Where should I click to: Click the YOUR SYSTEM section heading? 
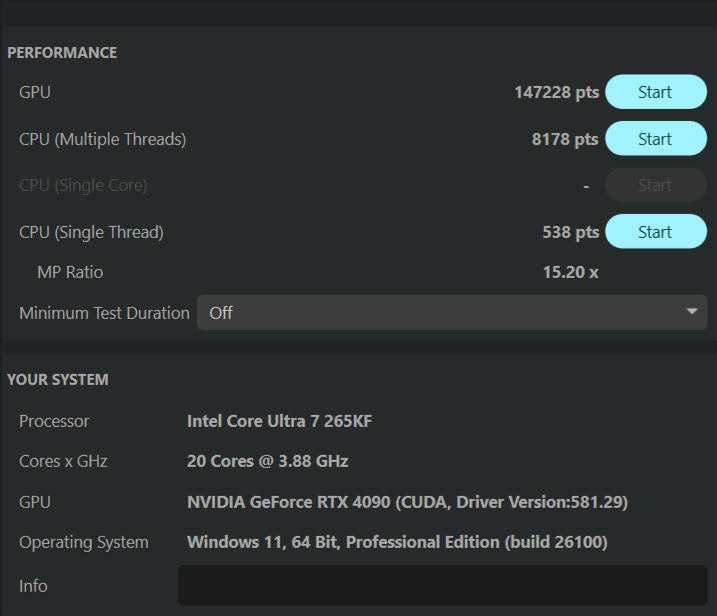58,380
